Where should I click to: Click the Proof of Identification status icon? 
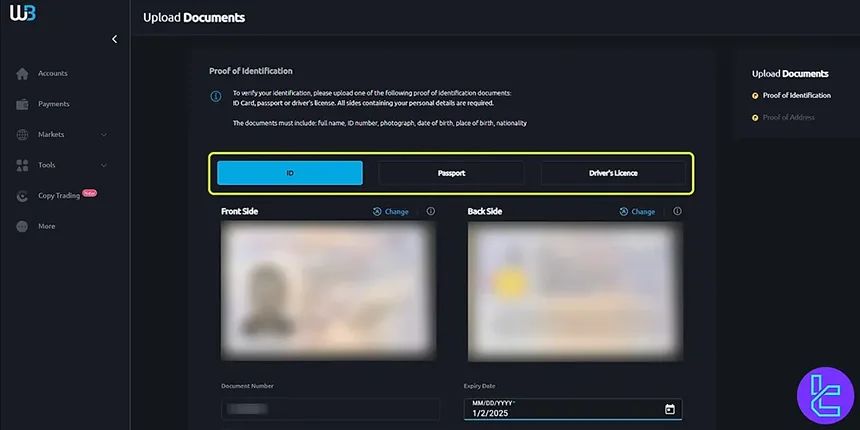tap(755, 95)
